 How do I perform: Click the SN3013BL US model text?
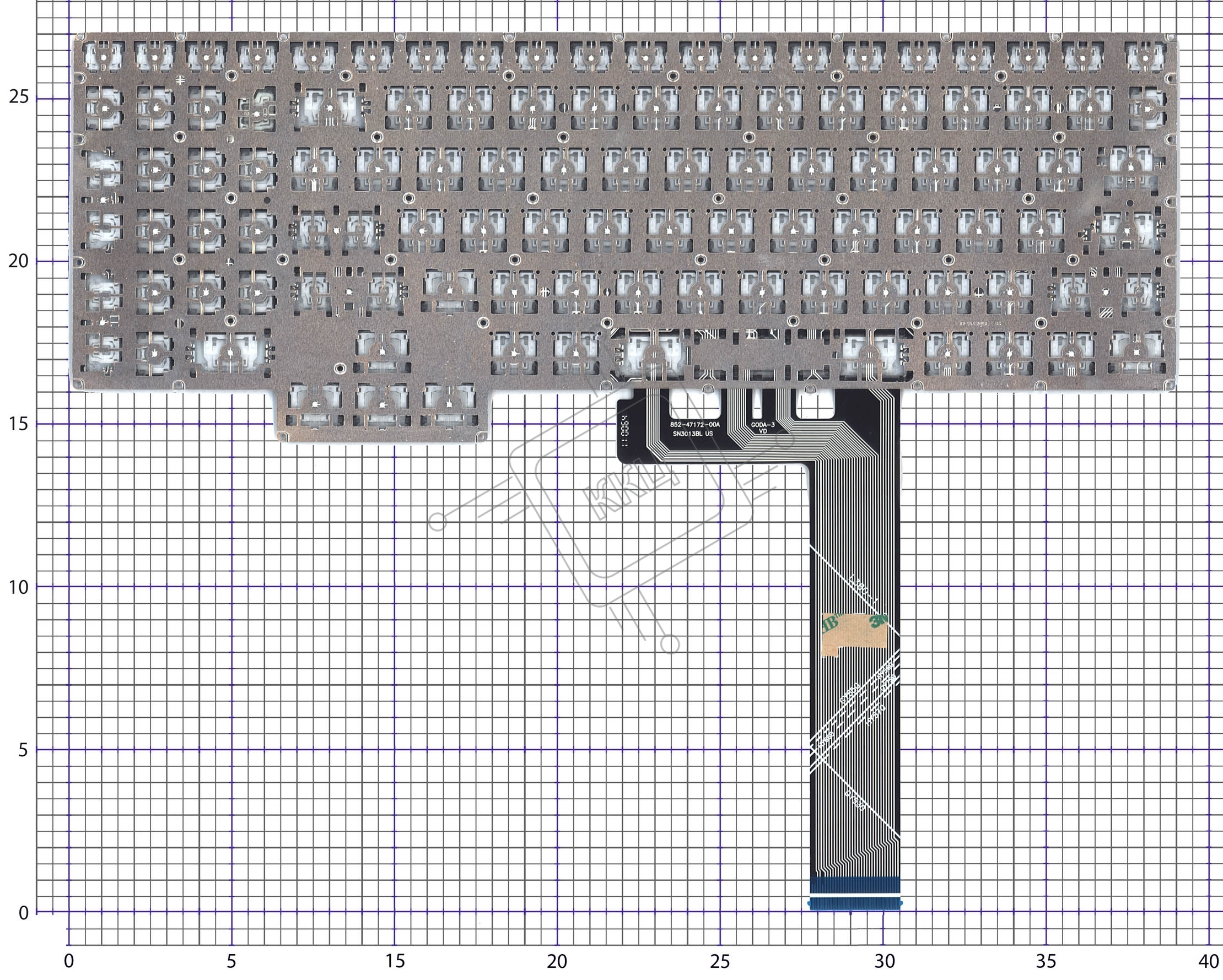coord(693,434)
